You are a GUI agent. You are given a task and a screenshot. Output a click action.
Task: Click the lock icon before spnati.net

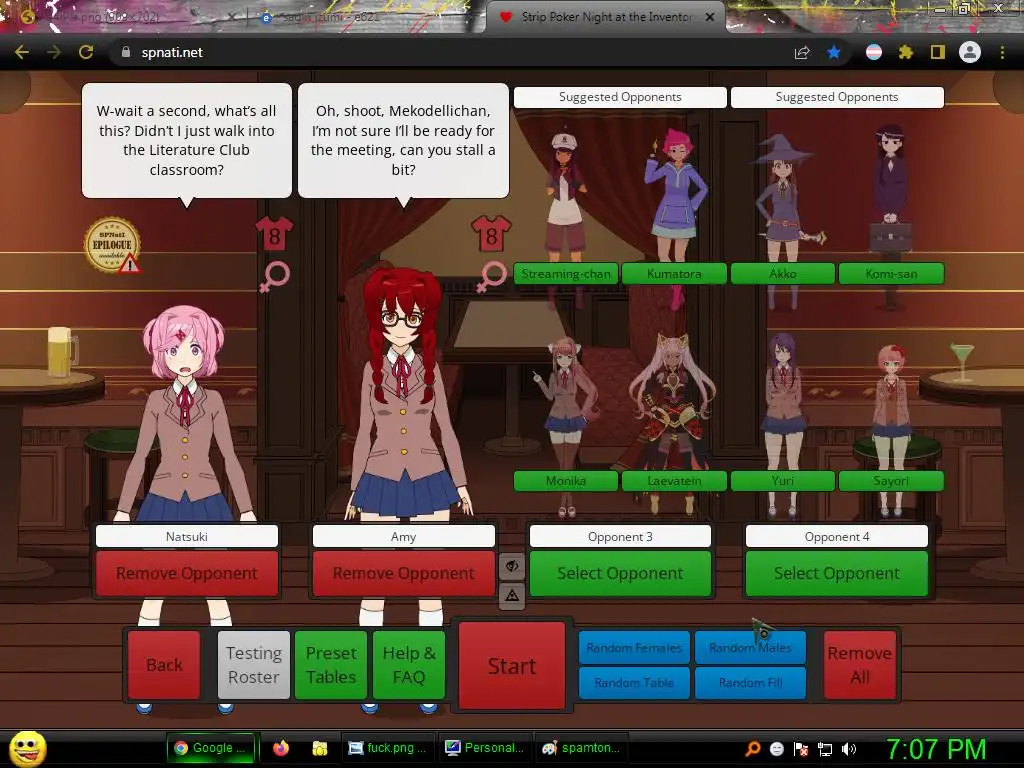[126, 52]
